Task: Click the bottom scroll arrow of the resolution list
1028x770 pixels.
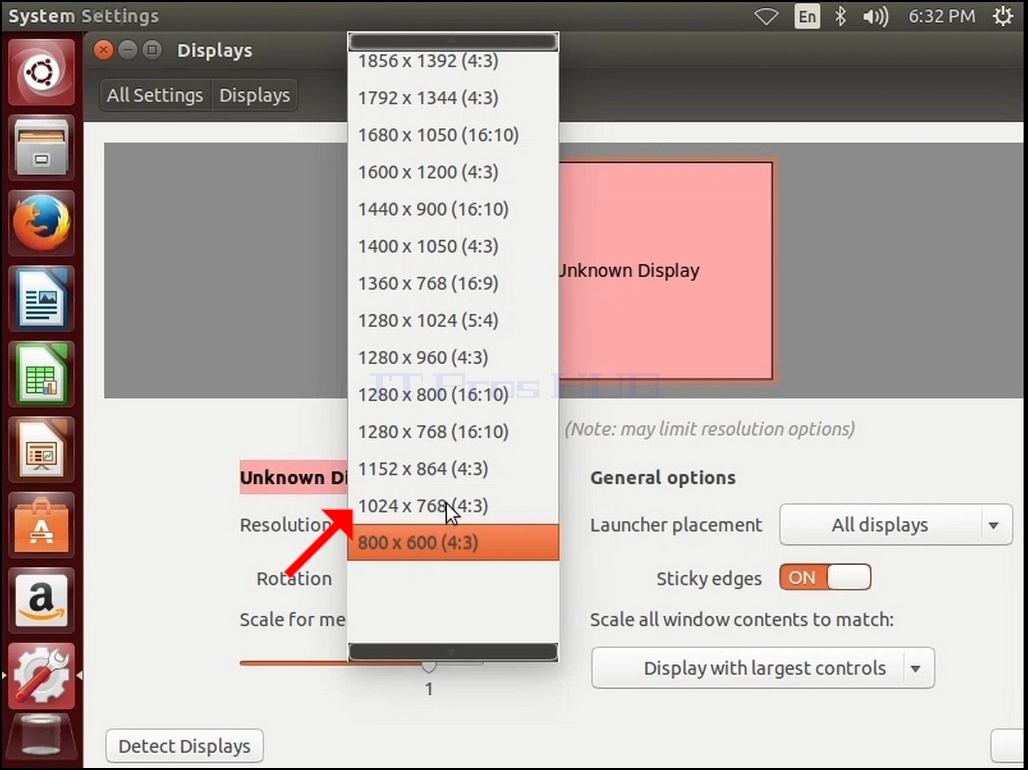Action: (453, 652)
